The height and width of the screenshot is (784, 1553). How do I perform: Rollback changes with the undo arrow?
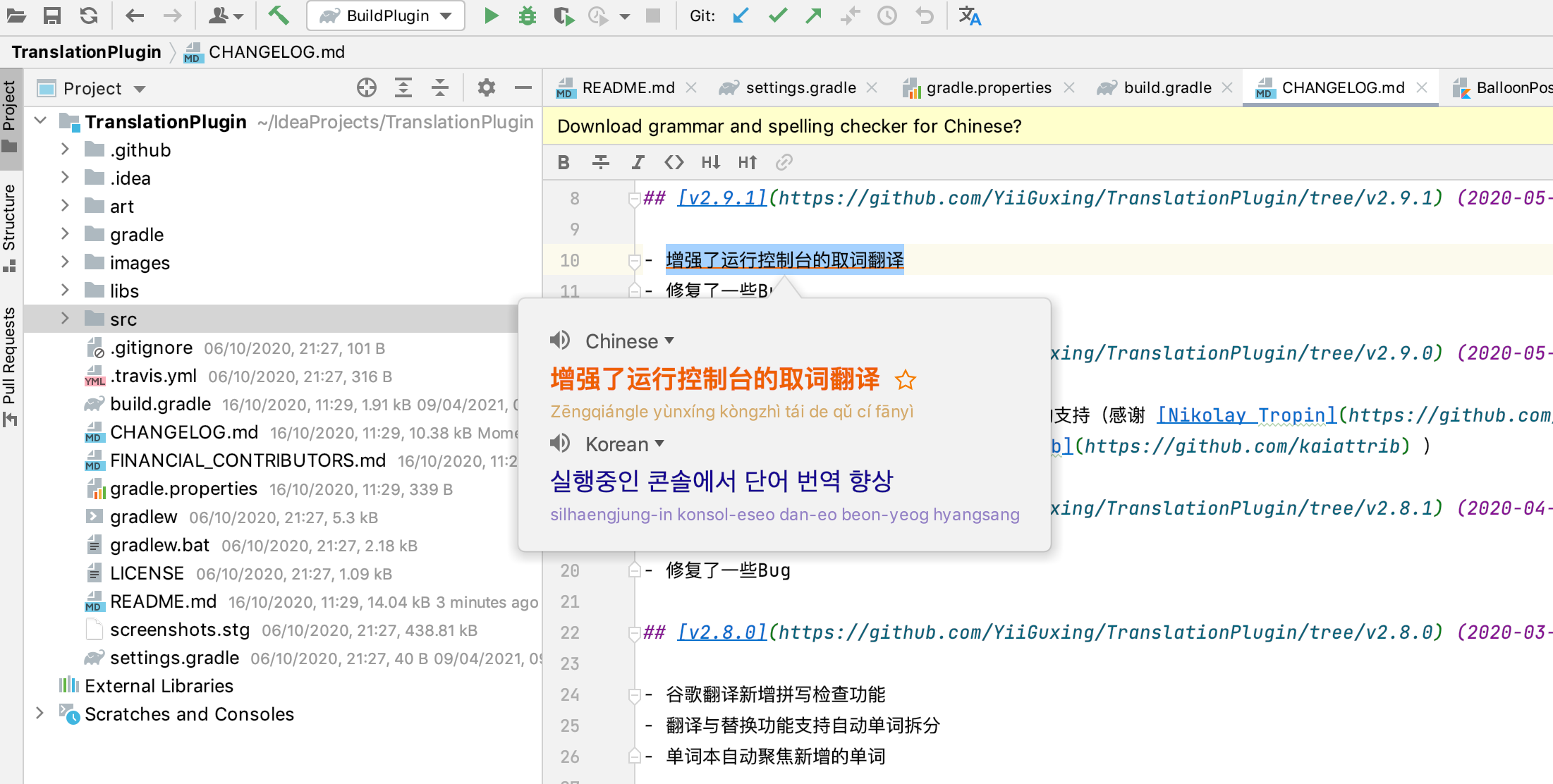tap(925, 16)
